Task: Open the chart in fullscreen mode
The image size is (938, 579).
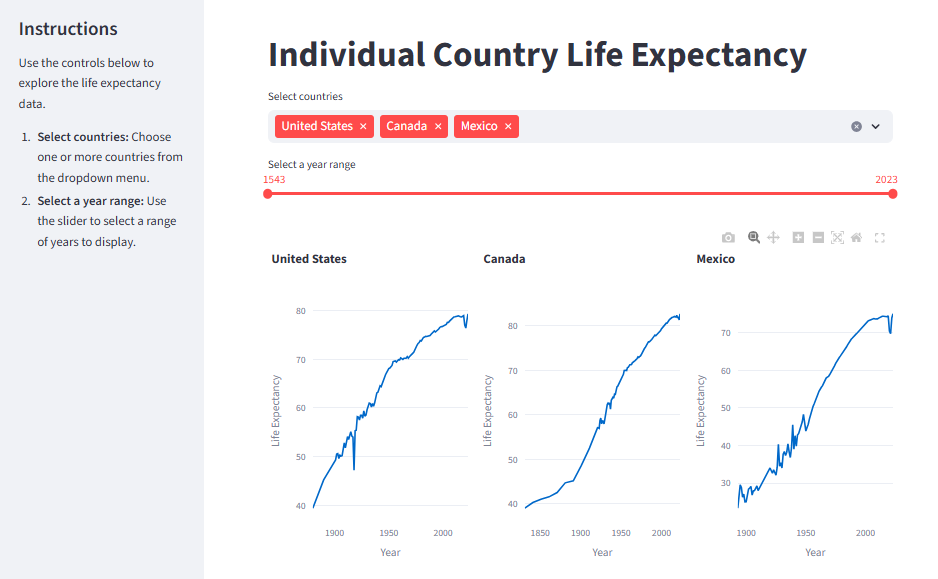Action: (879, 237)
